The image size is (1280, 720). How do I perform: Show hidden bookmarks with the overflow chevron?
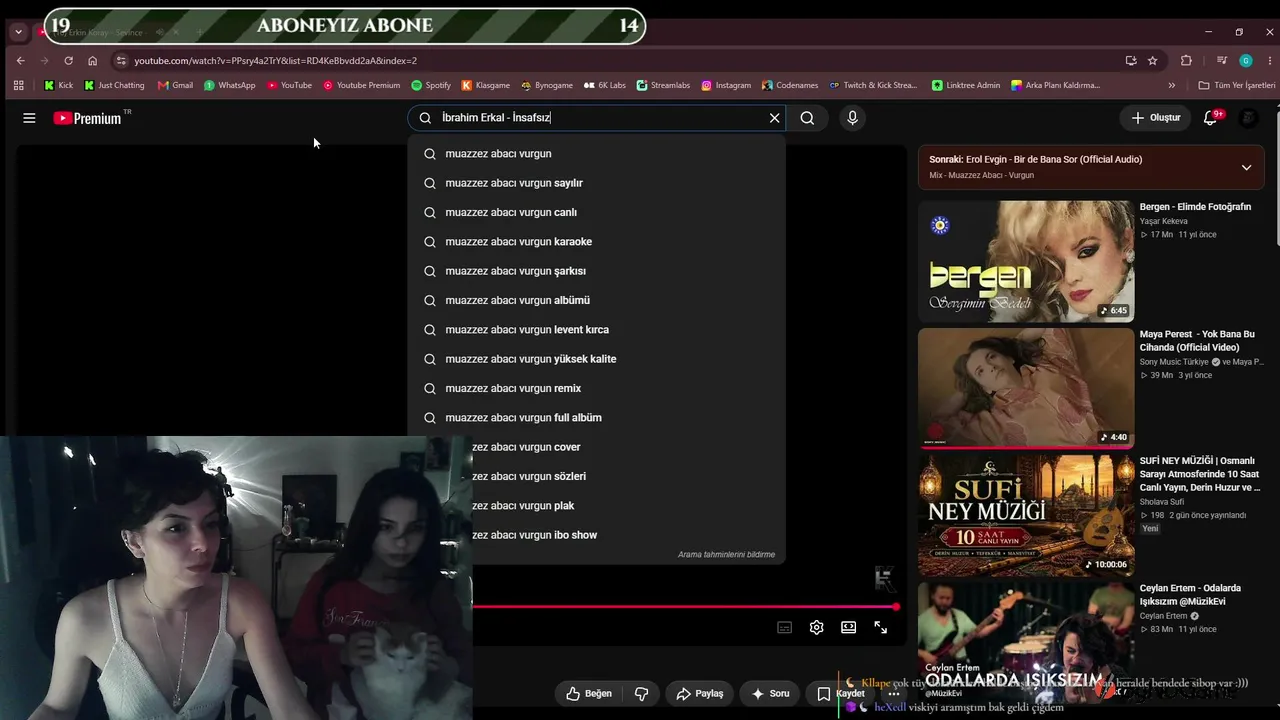pos(1172,86)
